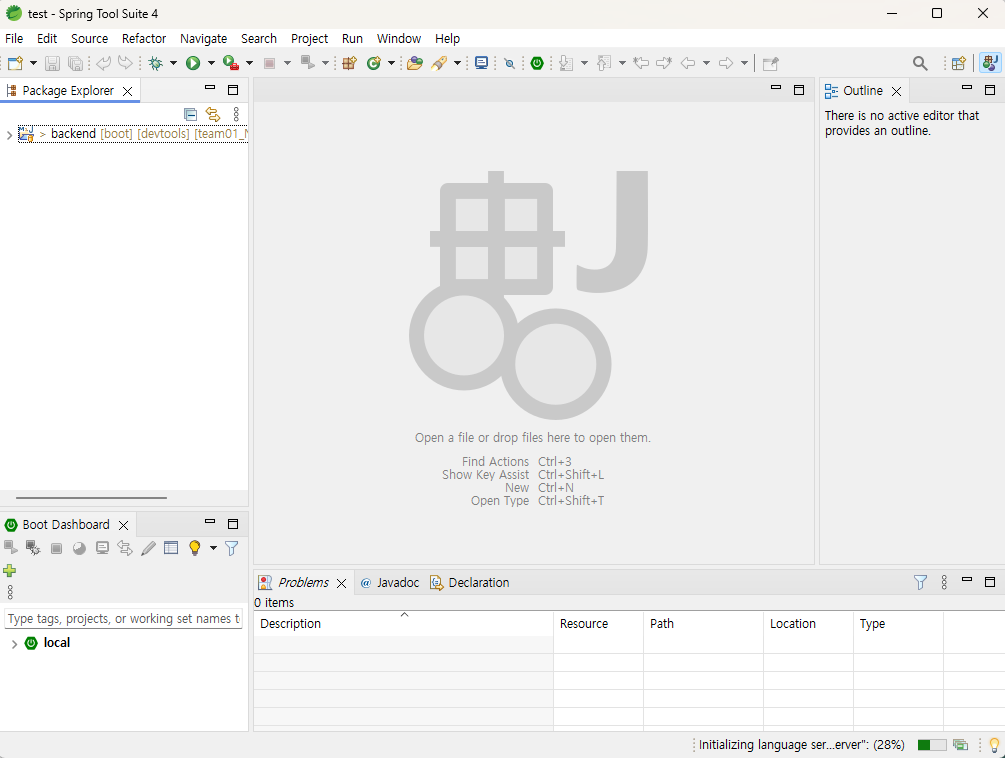Open the Refactor menu
Image resolution: width=1005 pixels, height=758 pixels.
pyautogui.click(x=144, y=38)
